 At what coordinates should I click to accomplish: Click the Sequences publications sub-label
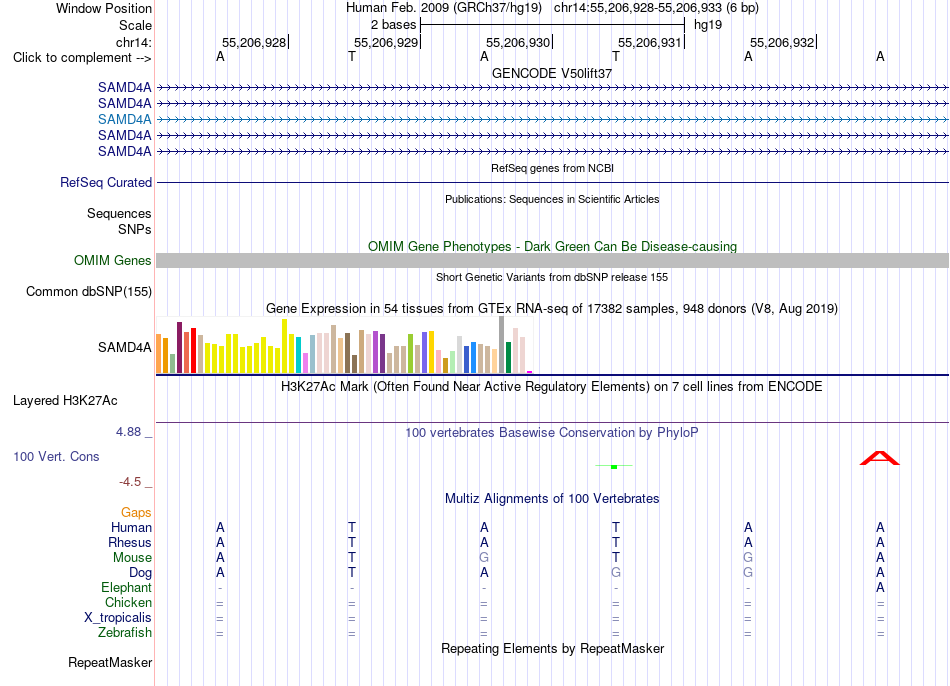pos(119,213)
